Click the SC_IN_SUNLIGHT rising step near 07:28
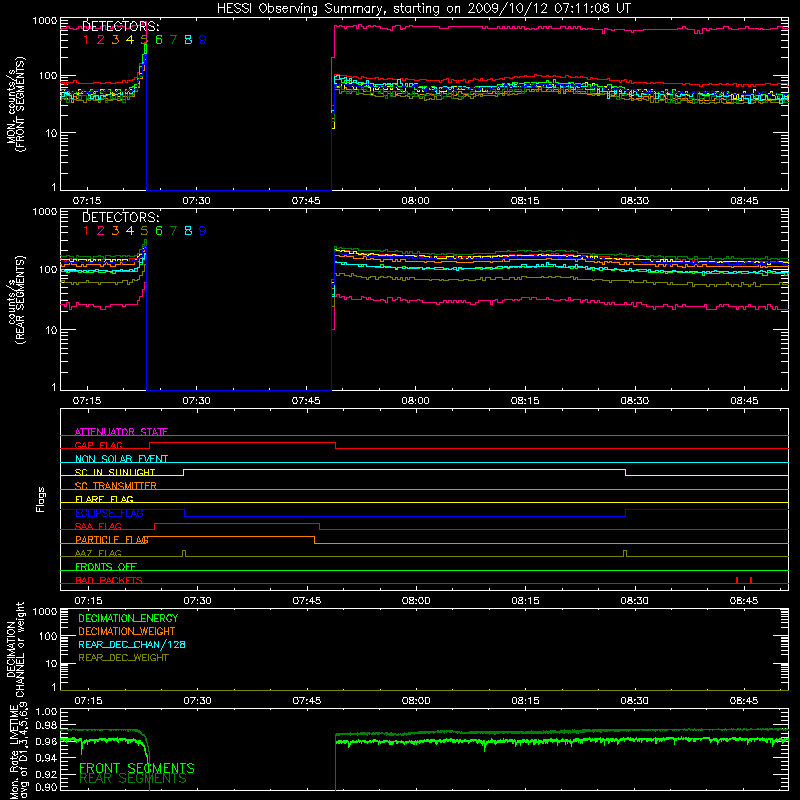Image resolution: width=800 pixels, height=800 pixels. point(184,472)
